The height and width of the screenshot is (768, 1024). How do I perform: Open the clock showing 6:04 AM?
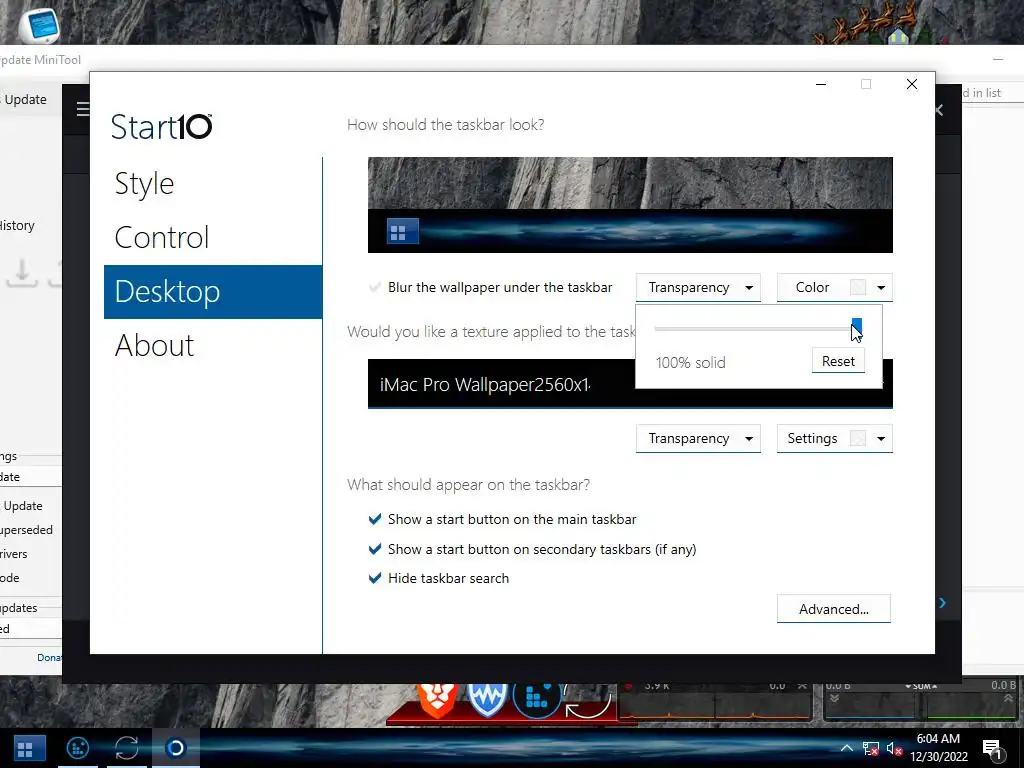pos(938,748)
